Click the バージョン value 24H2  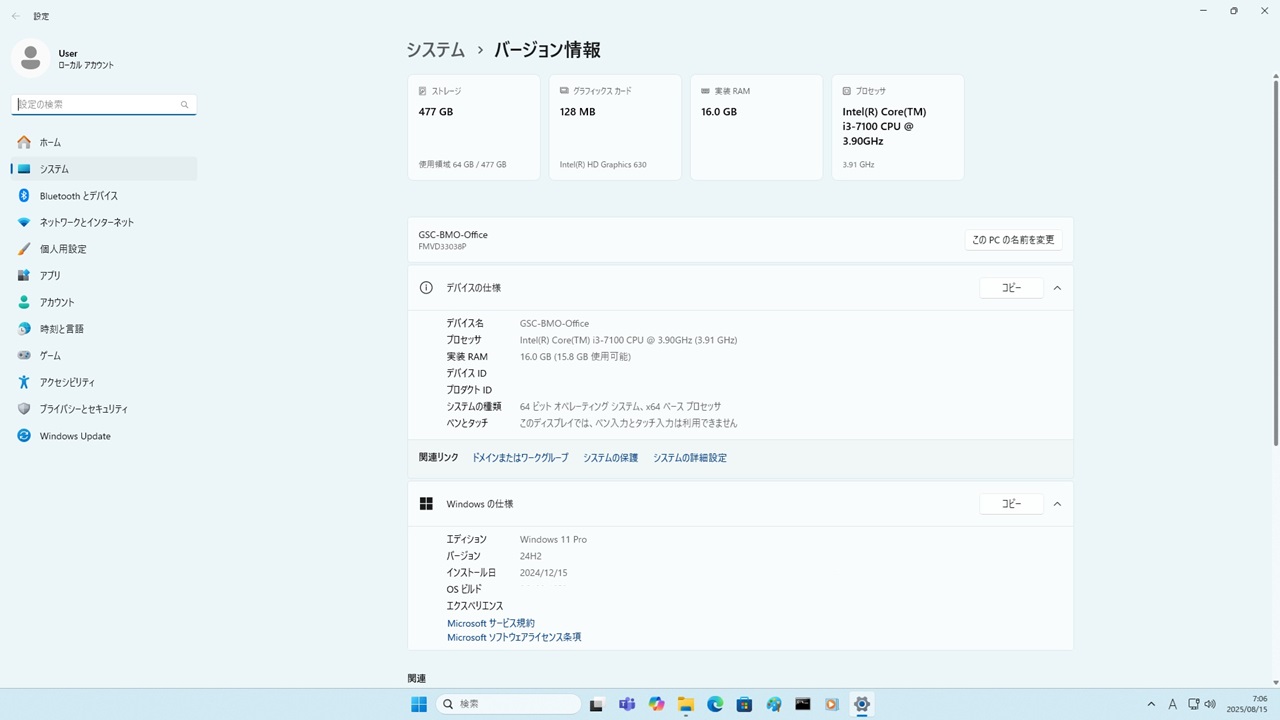click(530, 556)
